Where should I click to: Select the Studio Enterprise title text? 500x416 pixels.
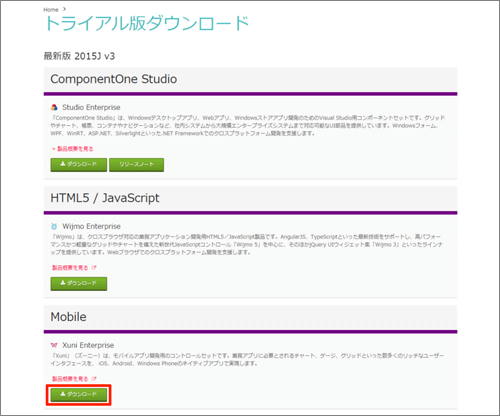pos(91,107)
